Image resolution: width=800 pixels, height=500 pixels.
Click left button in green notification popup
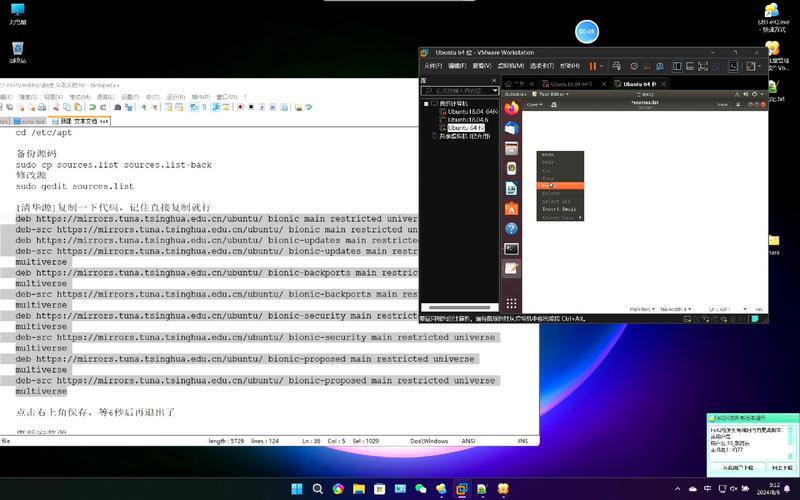737,467
